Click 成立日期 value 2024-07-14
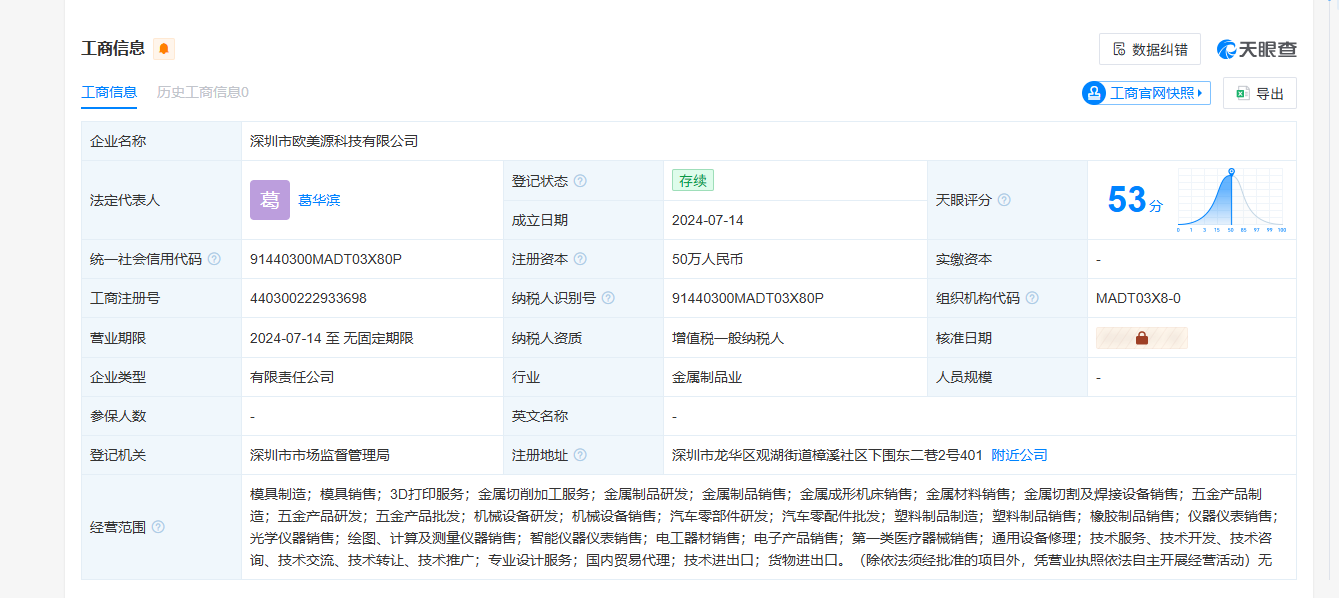 [708, 220]
